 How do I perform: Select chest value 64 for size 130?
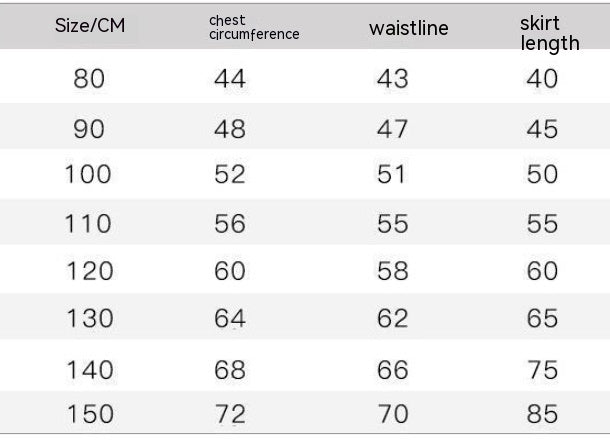(229, 319)
